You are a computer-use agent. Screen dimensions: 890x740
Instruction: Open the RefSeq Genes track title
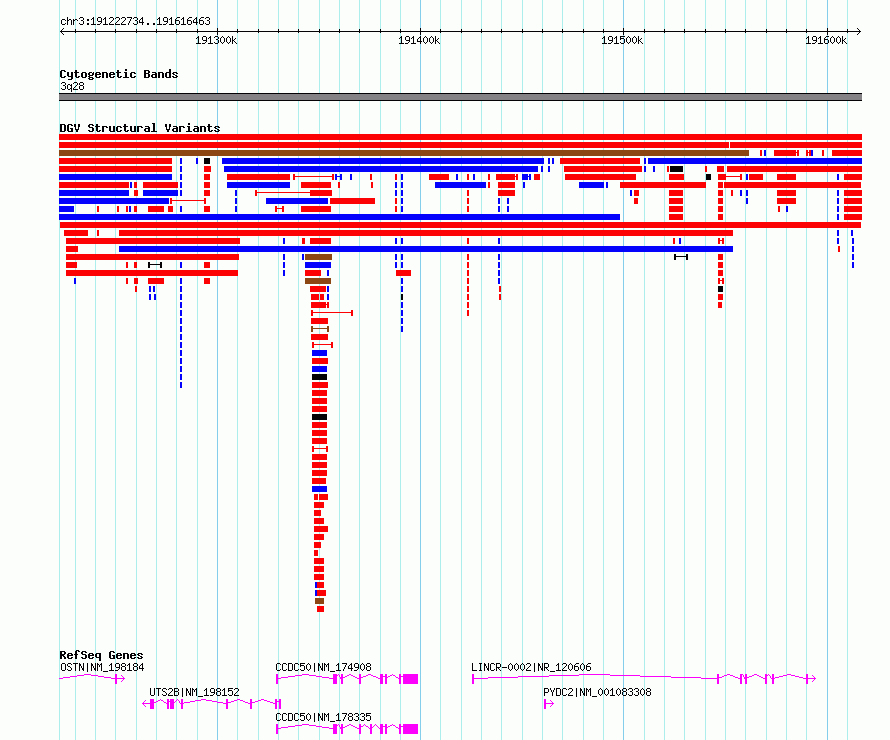tap(101, 655)
